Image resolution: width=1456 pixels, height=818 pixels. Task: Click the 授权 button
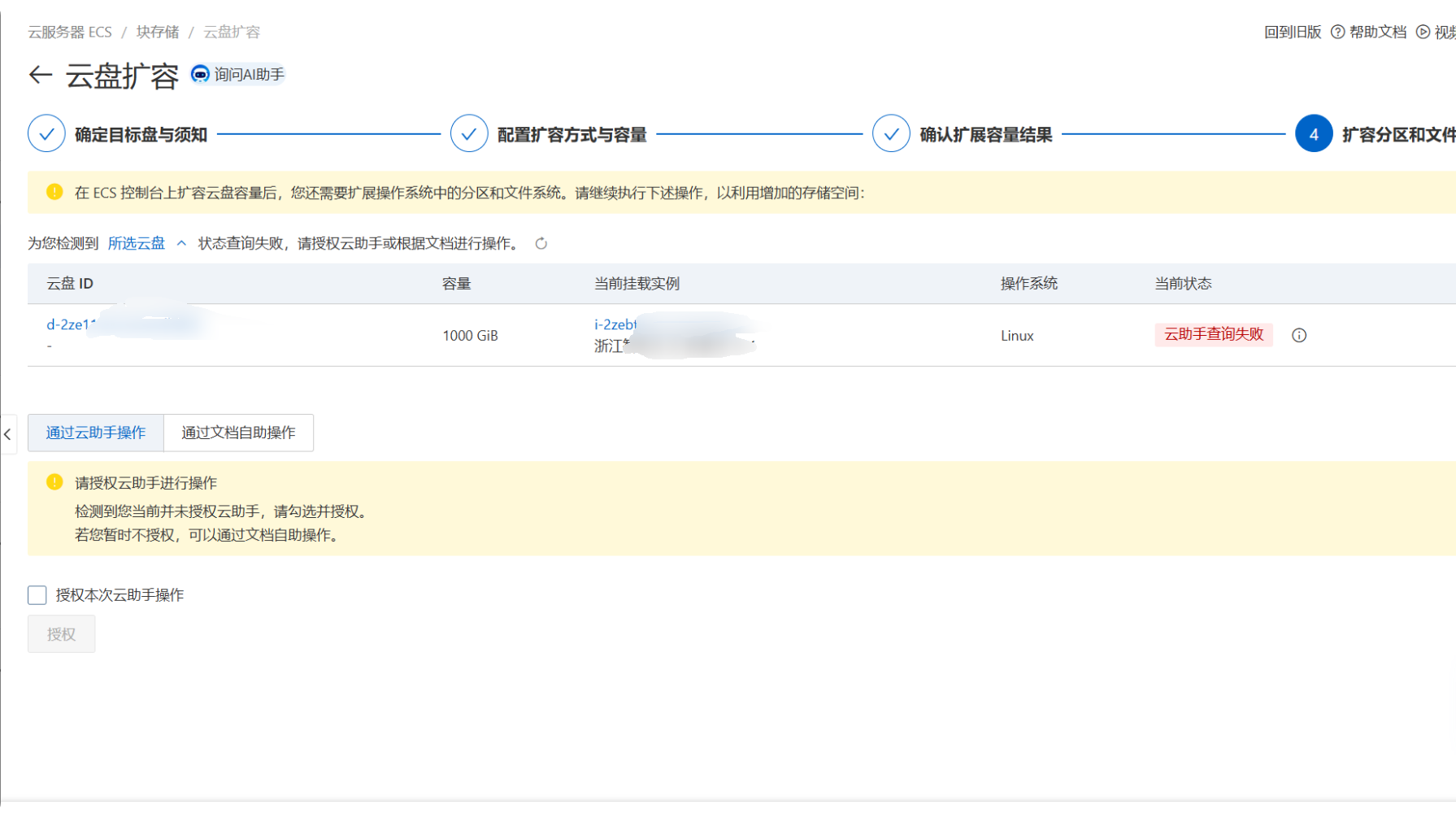pos(61,634)
